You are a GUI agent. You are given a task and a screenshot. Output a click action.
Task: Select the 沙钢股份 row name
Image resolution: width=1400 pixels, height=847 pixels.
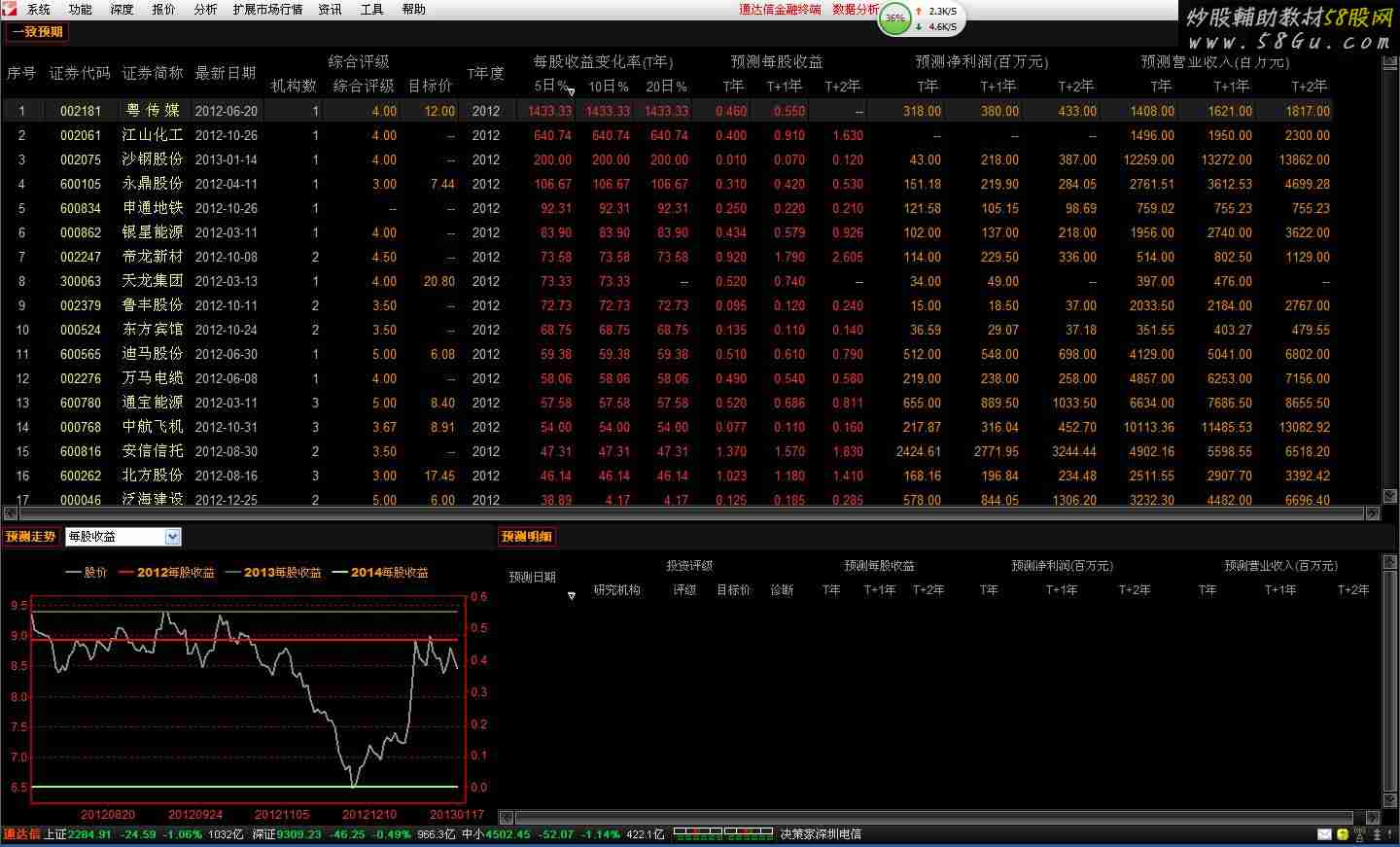[x=153, y=159]
